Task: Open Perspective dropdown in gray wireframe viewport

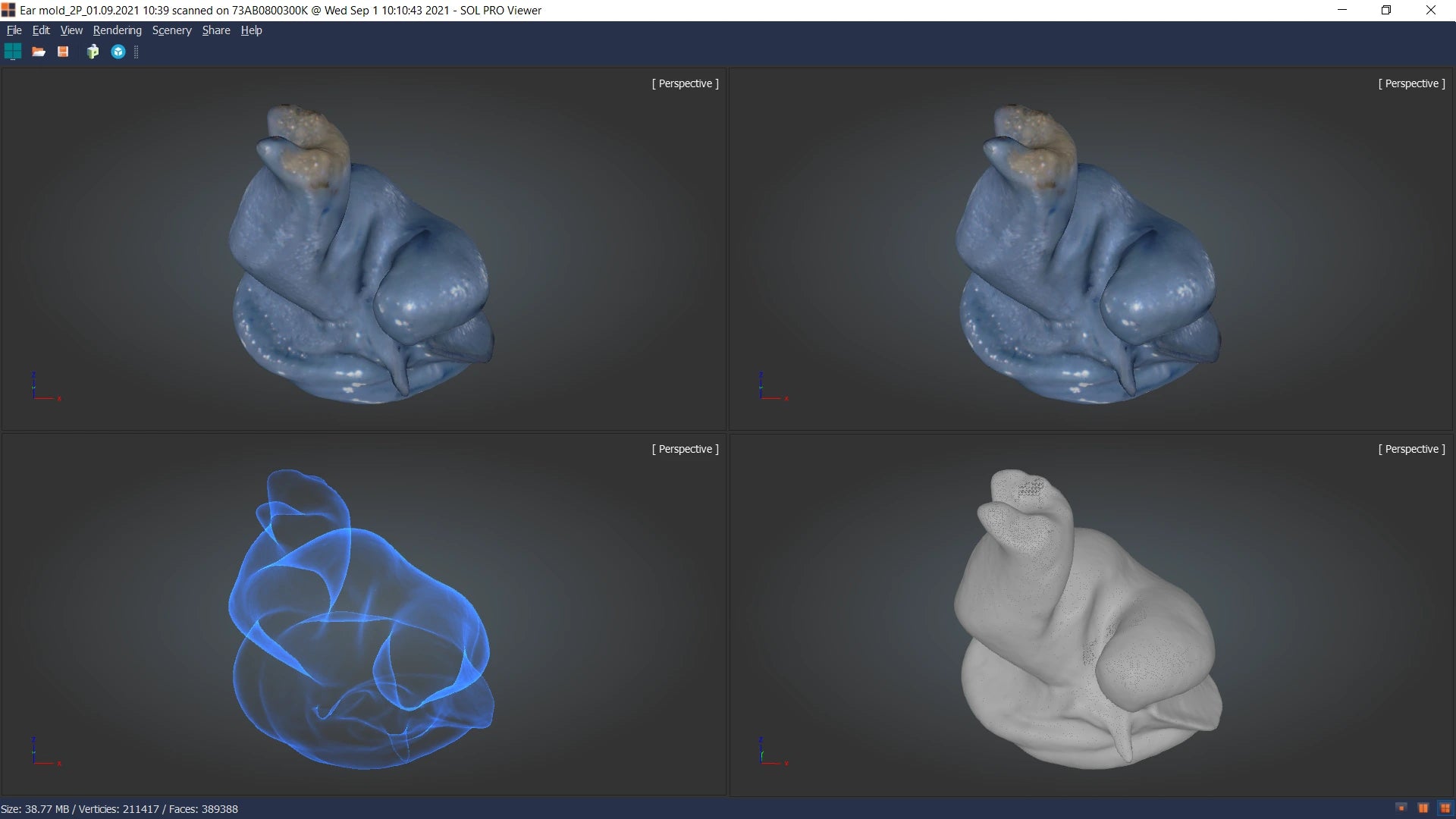Action: click(x=1411, y=449)
